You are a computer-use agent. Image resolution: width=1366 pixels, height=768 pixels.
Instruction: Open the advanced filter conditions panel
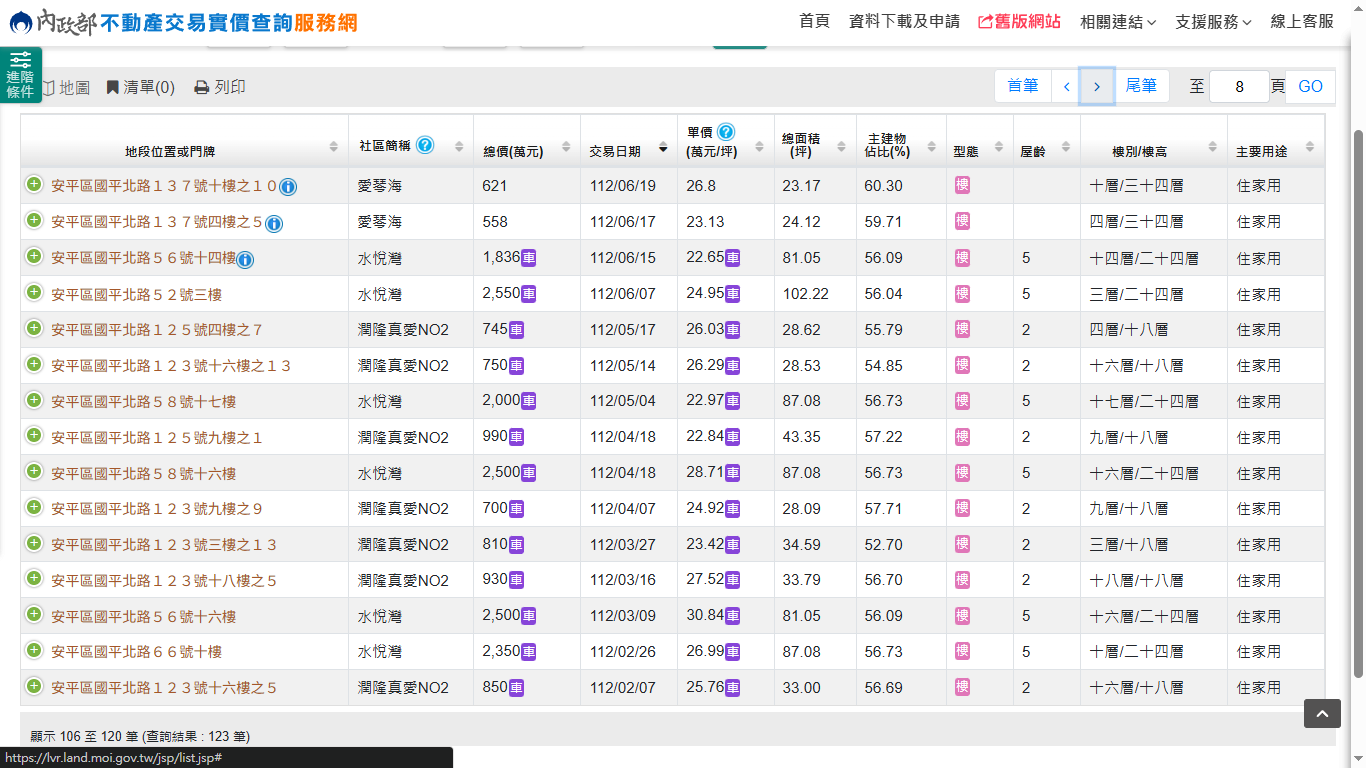(20, 75)
